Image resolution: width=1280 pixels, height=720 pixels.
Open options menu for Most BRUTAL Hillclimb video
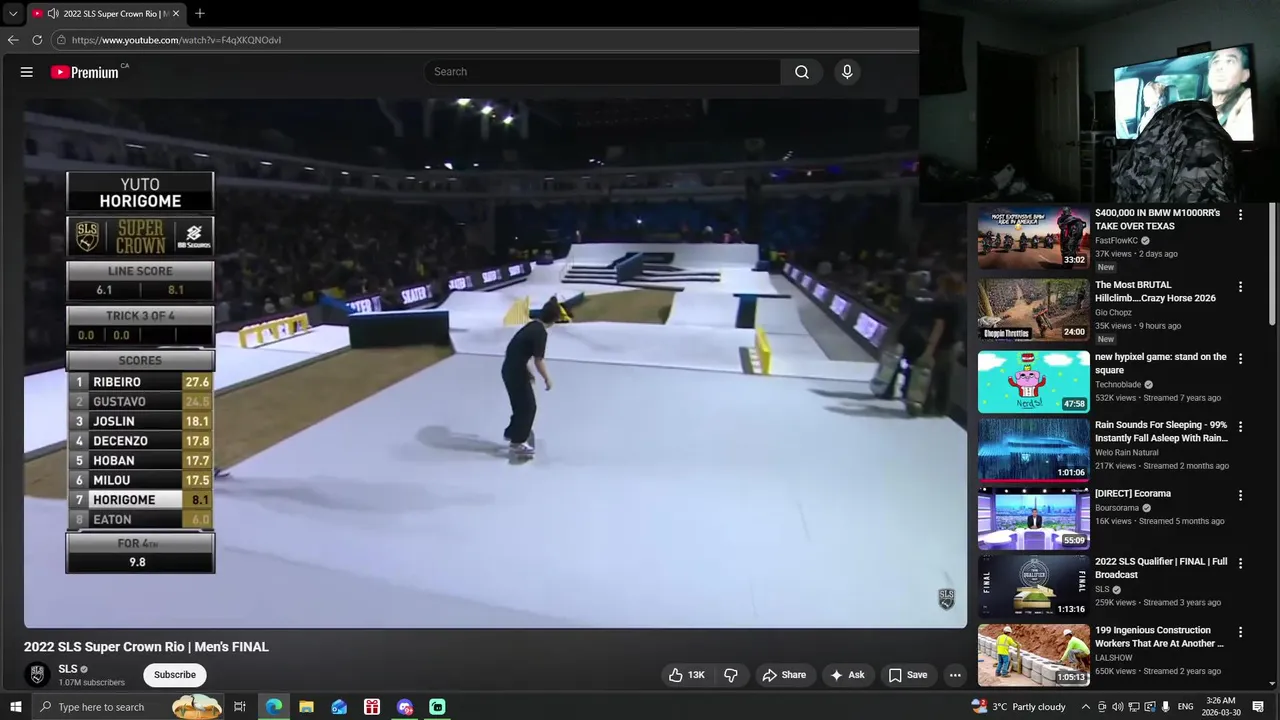point(1240,287)
